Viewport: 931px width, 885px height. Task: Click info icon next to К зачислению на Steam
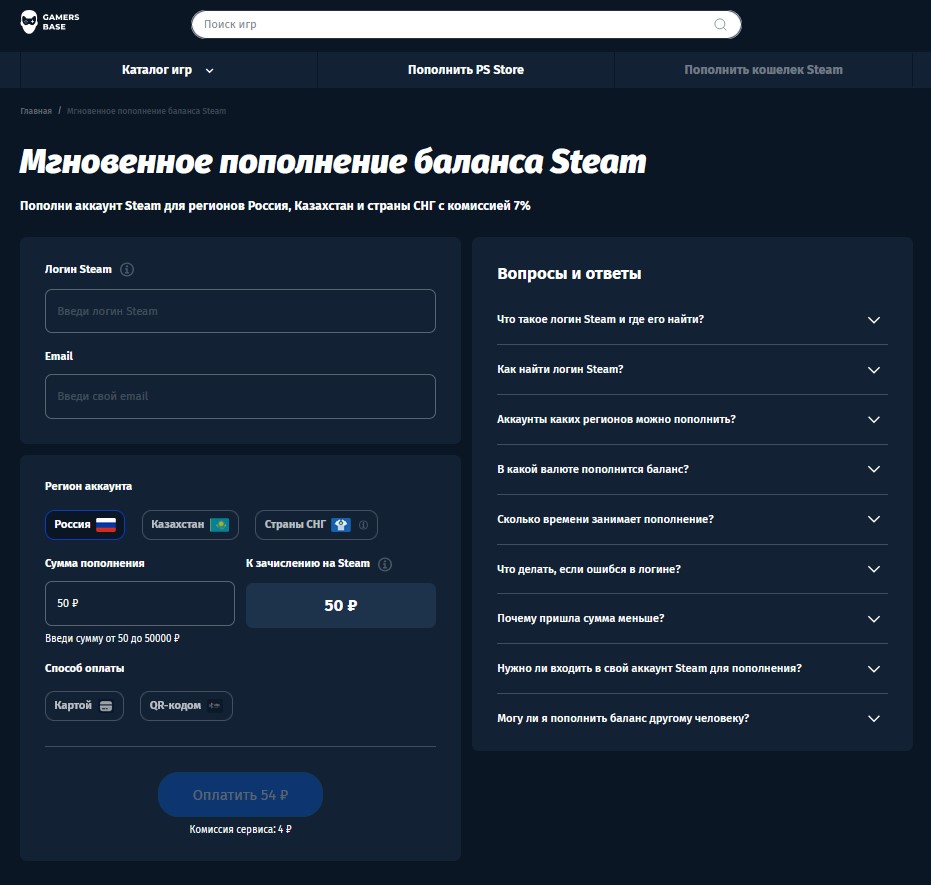coord(385,564)
